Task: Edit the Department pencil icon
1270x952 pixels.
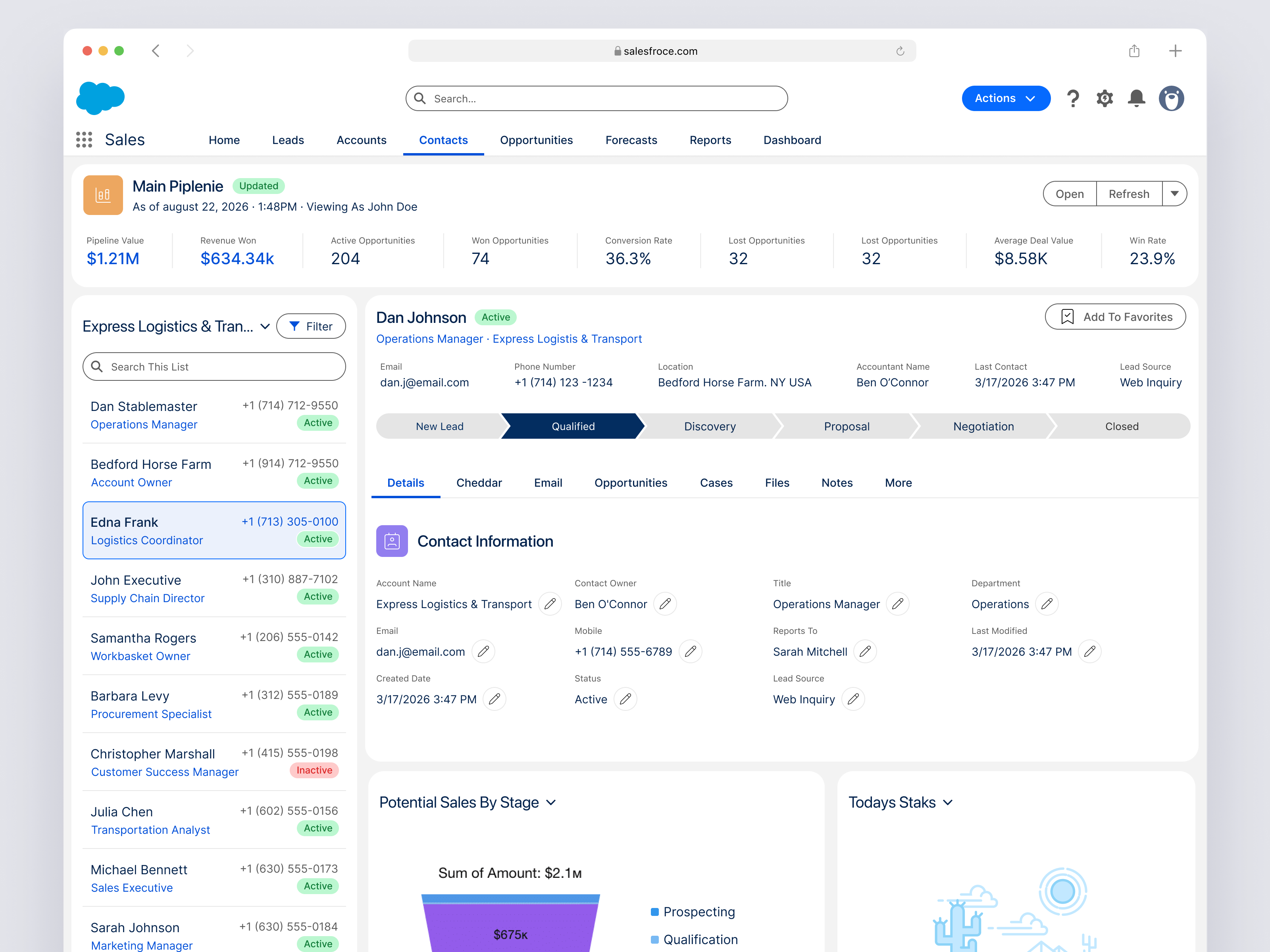Action: 1047,604
